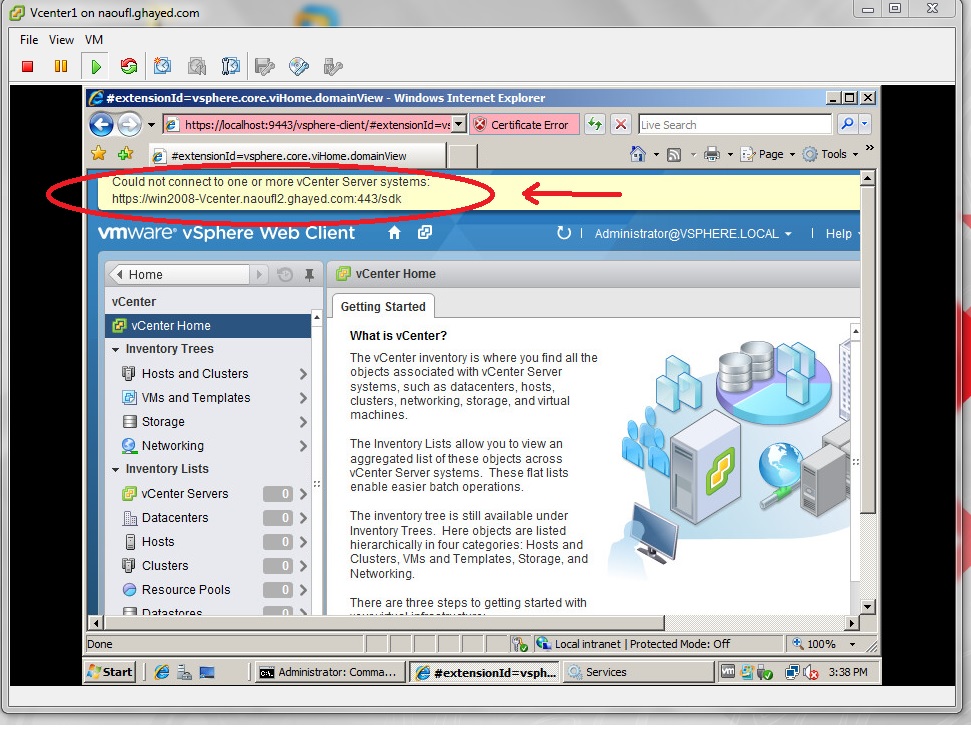Switch to the Getting Started tab
The width and height of the screenshot is (971, 740).
pos(381,306)
